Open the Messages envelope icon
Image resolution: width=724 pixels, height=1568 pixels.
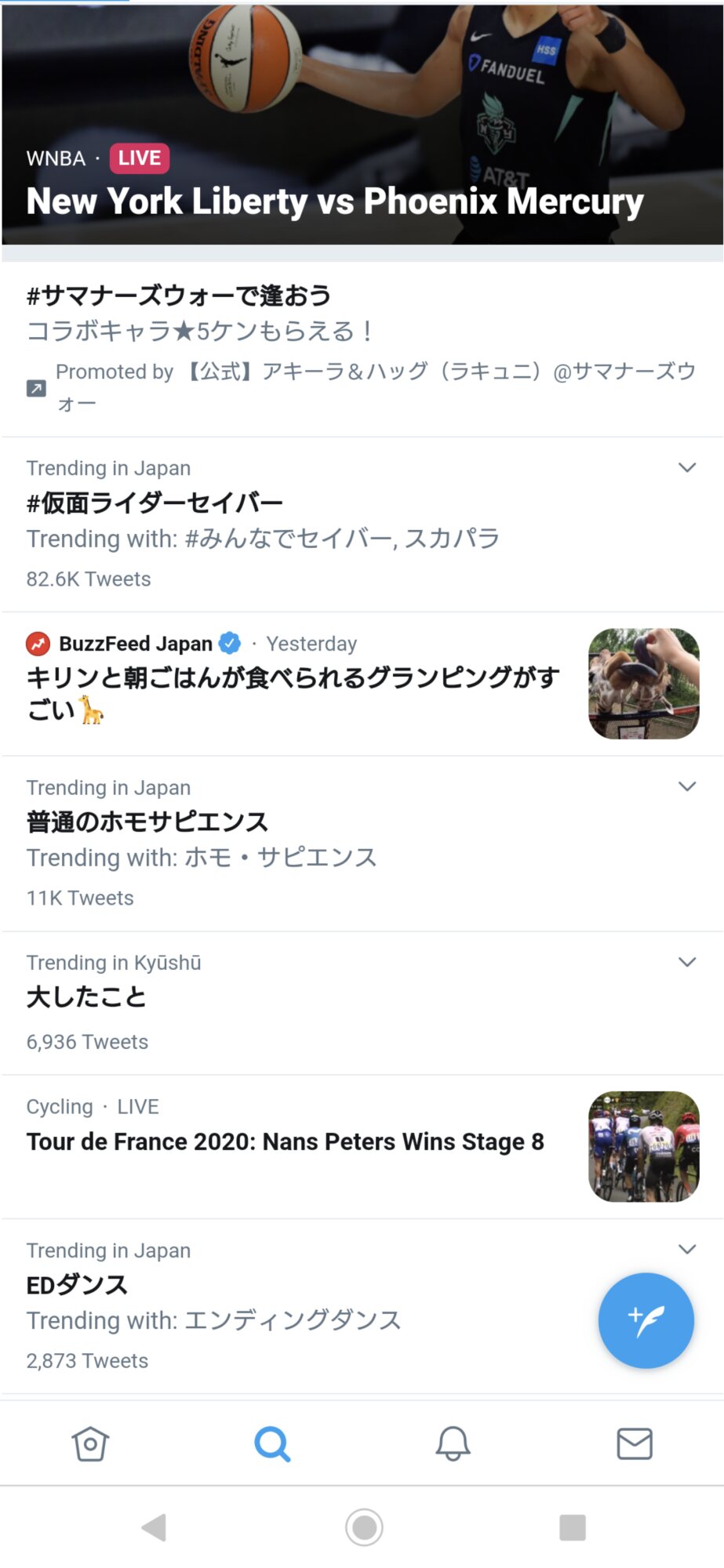[635, 1443]
